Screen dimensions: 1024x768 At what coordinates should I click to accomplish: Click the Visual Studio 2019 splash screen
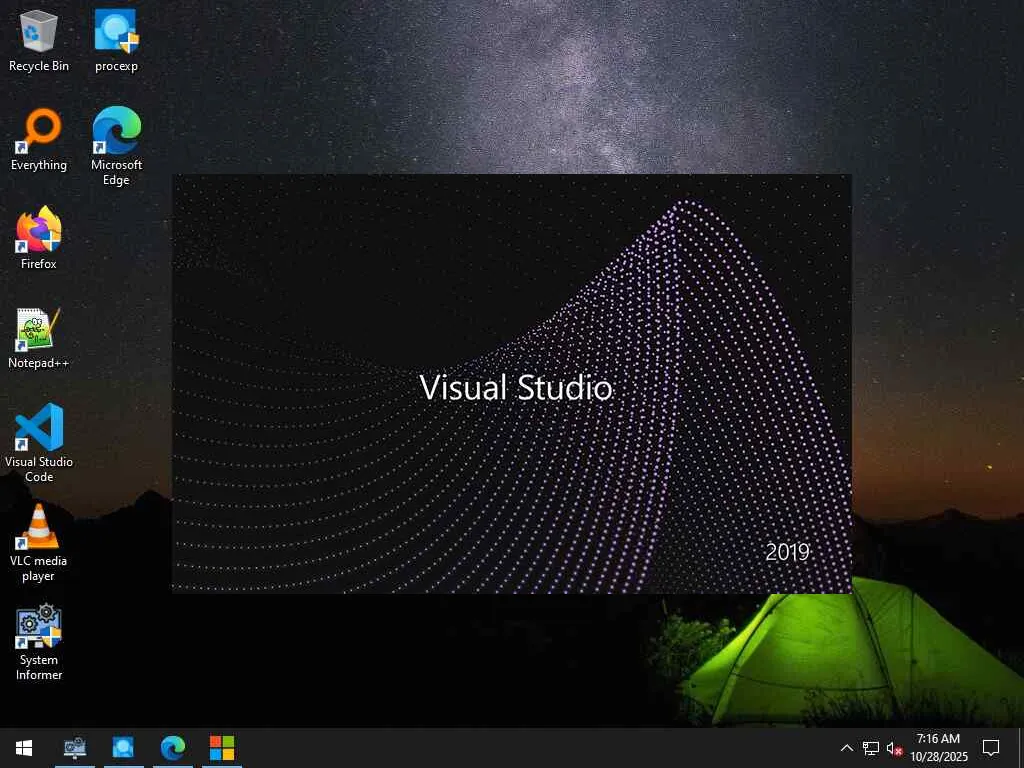512,383
